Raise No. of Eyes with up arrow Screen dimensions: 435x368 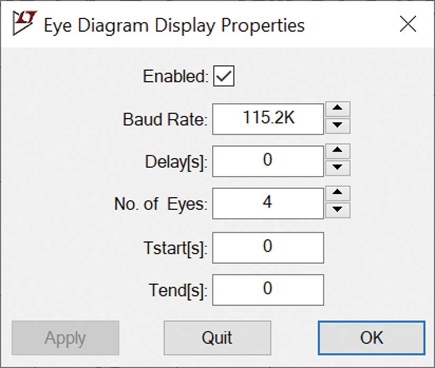(x=337, y=193)
